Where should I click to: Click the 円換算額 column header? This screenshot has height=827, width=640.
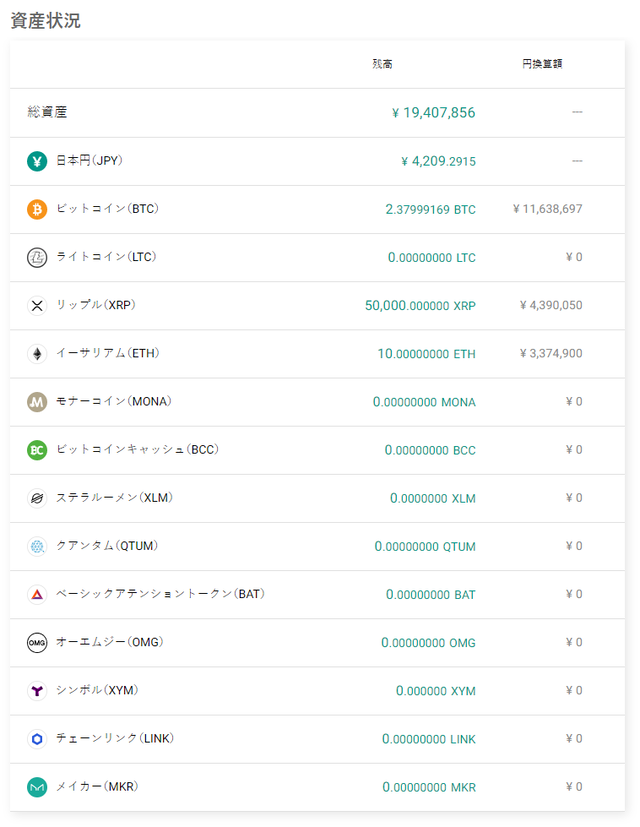point(542,64)
